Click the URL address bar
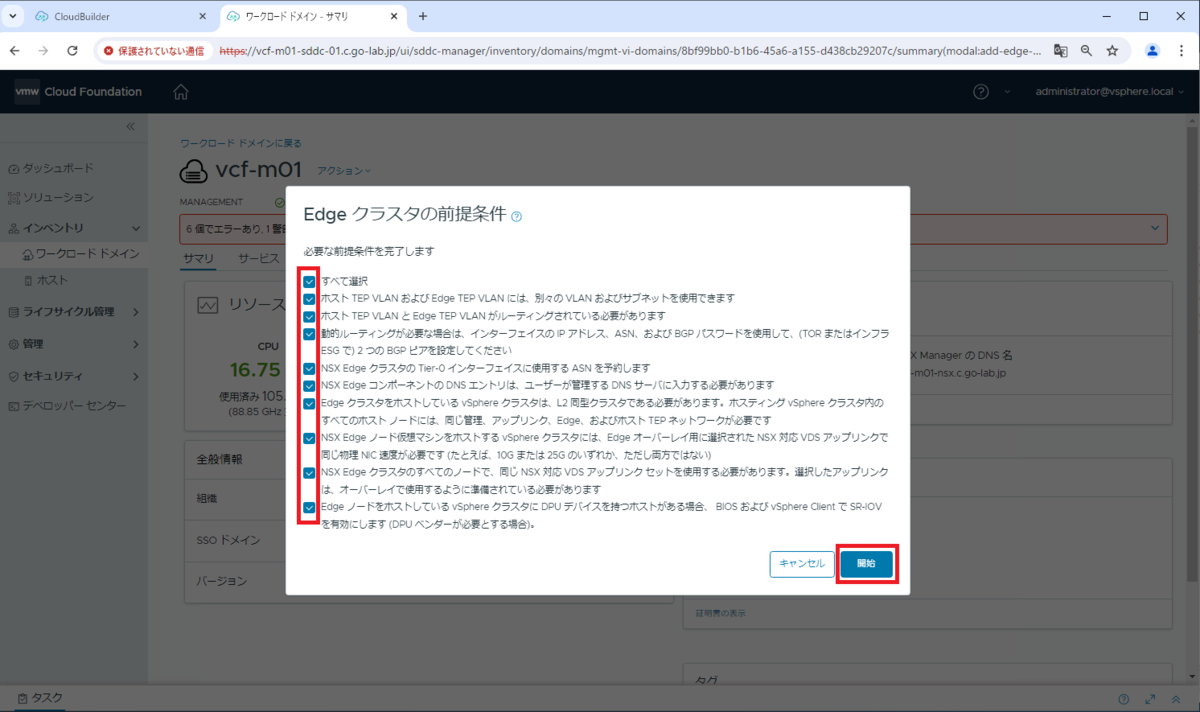 click(x=630, y=50)
